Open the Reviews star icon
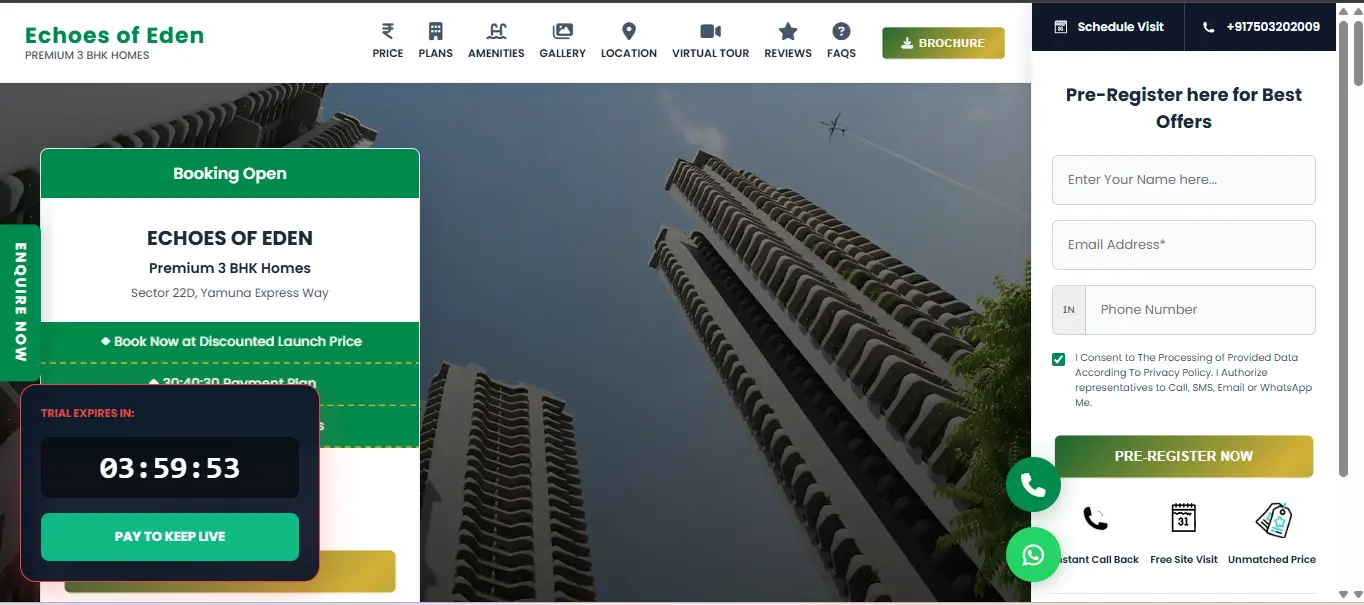The width and height of the screenshot is (1364, 605). coord(788,31)
